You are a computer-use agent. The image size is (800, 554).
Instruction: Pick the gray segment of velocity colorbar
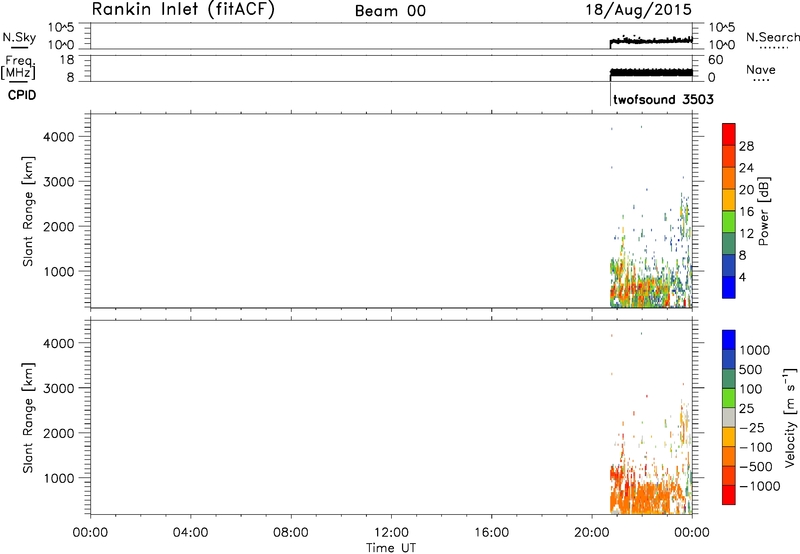729,417
